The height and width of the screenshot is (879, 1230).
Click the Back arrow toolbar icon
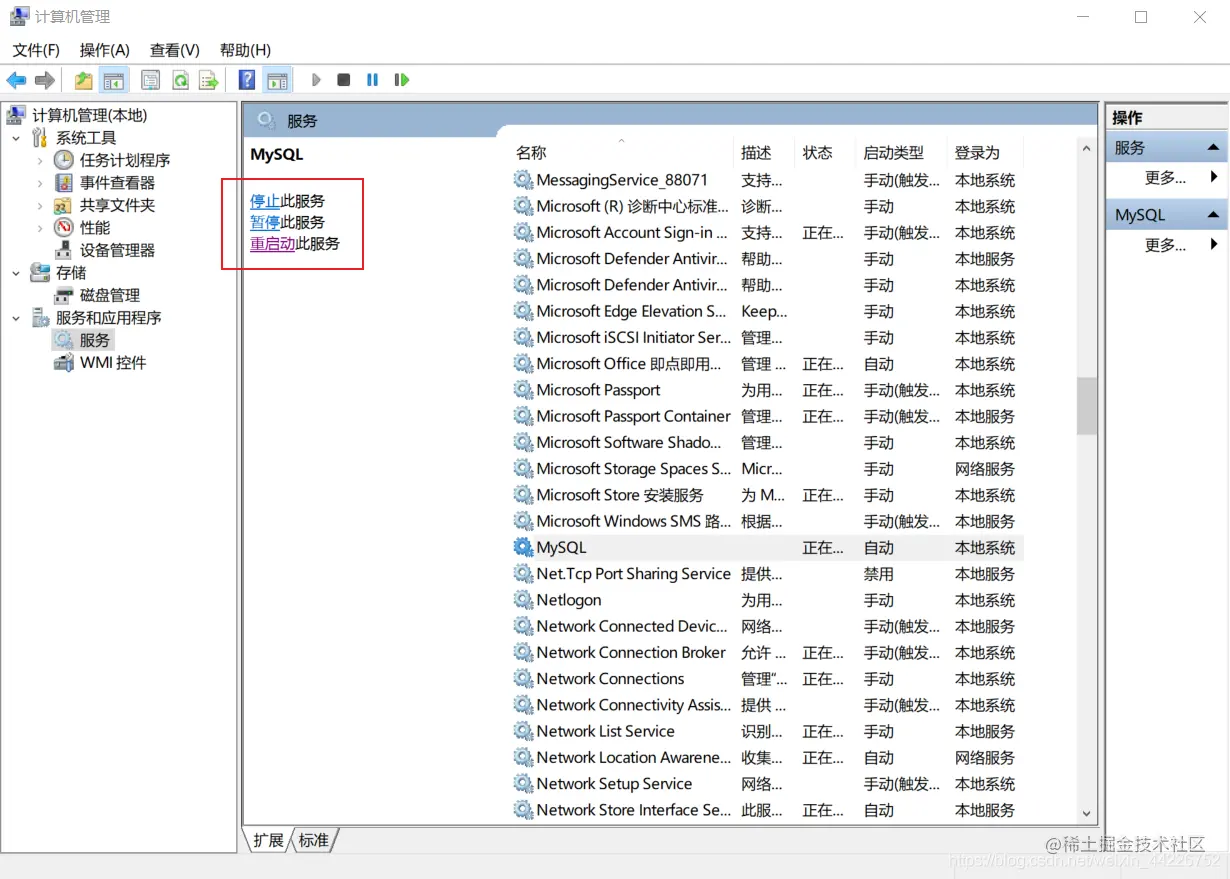click(16, 80)
